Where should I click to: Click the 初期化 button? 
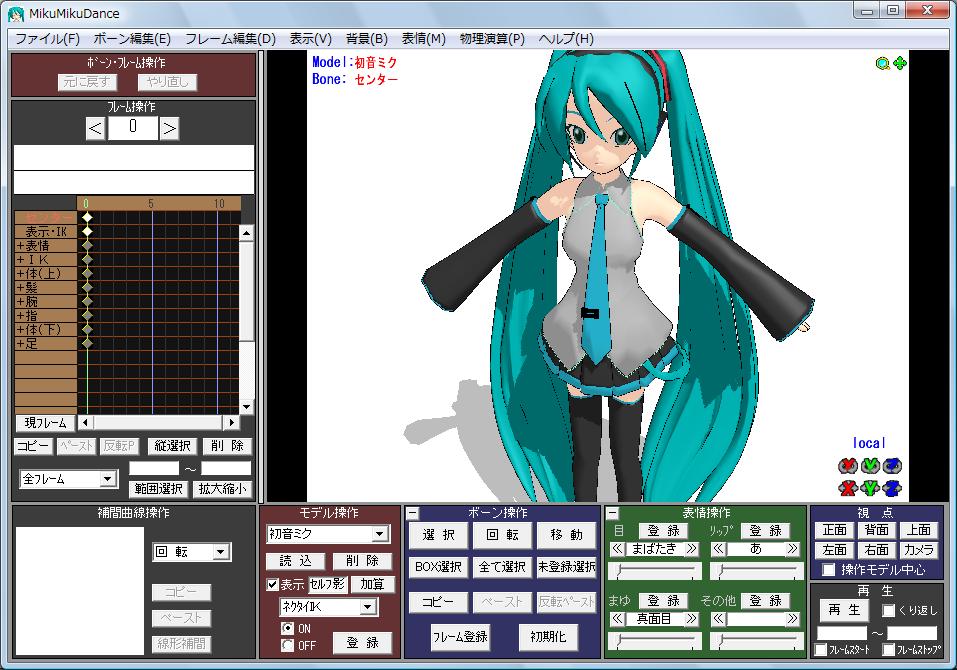point(548,637)
